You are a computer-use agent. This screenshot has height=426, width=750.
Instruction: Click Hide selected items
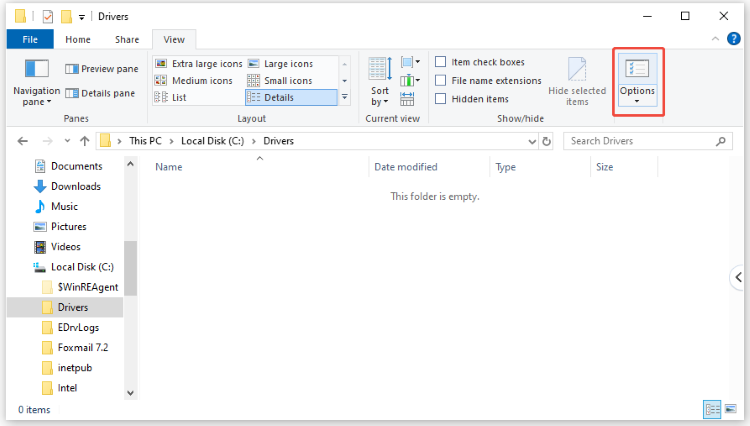pyautogui.click(x=577, y=82)
